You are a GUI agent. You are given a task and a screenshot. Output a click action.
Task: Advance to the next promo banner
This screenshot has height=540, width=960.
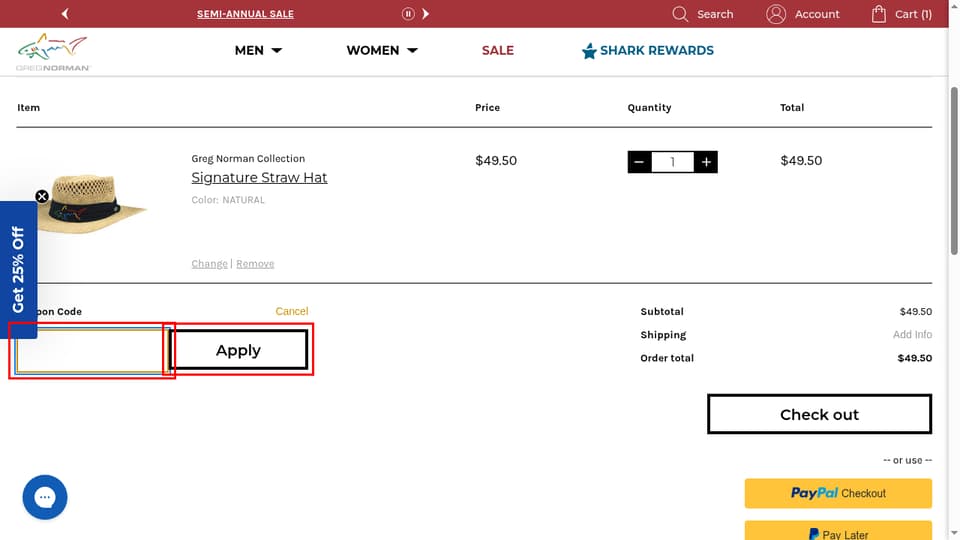[426, 13]
